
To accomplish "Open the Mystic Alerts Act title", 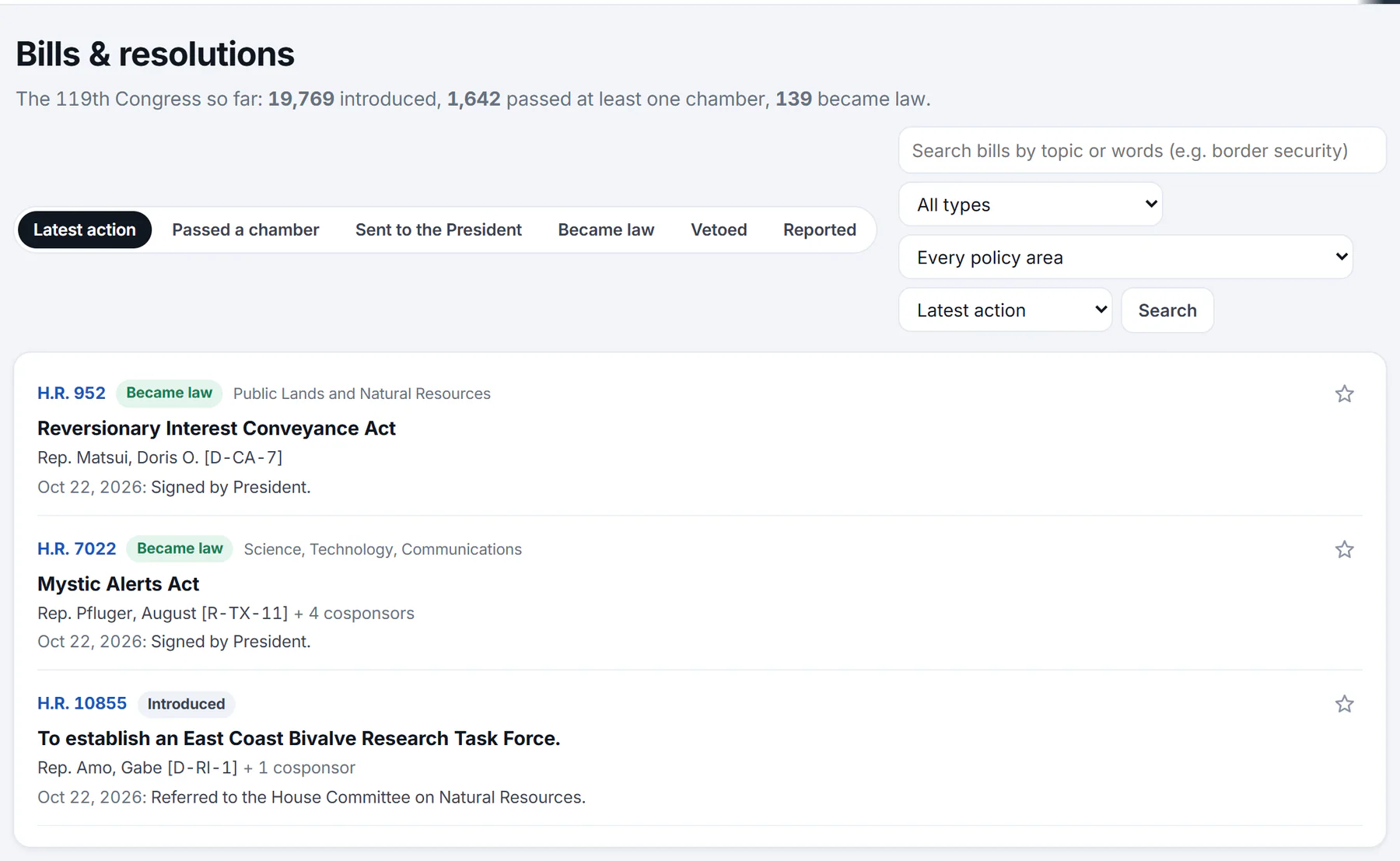I will point(118,583).
